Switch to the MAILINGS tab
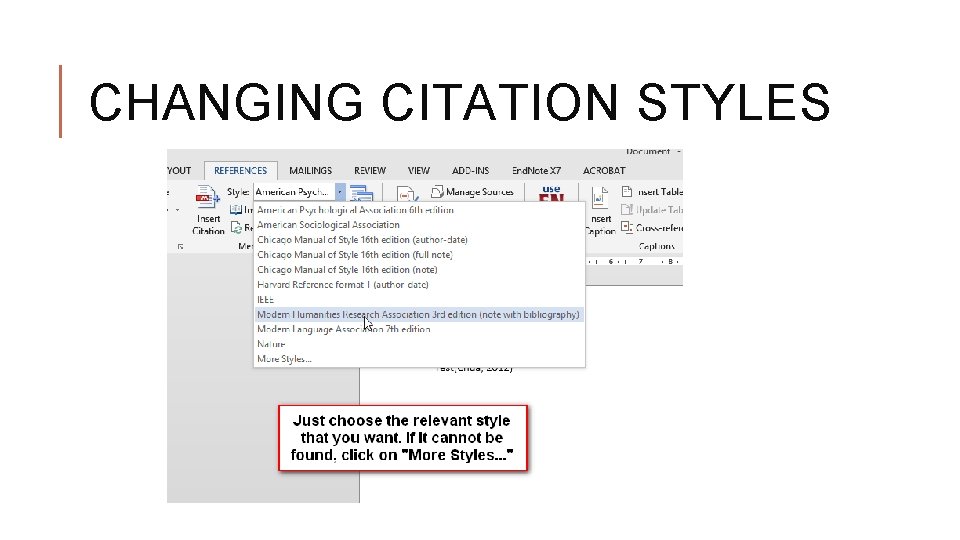Screen dimensions: 960x540 pyautogui.click(x=310, y=171)
